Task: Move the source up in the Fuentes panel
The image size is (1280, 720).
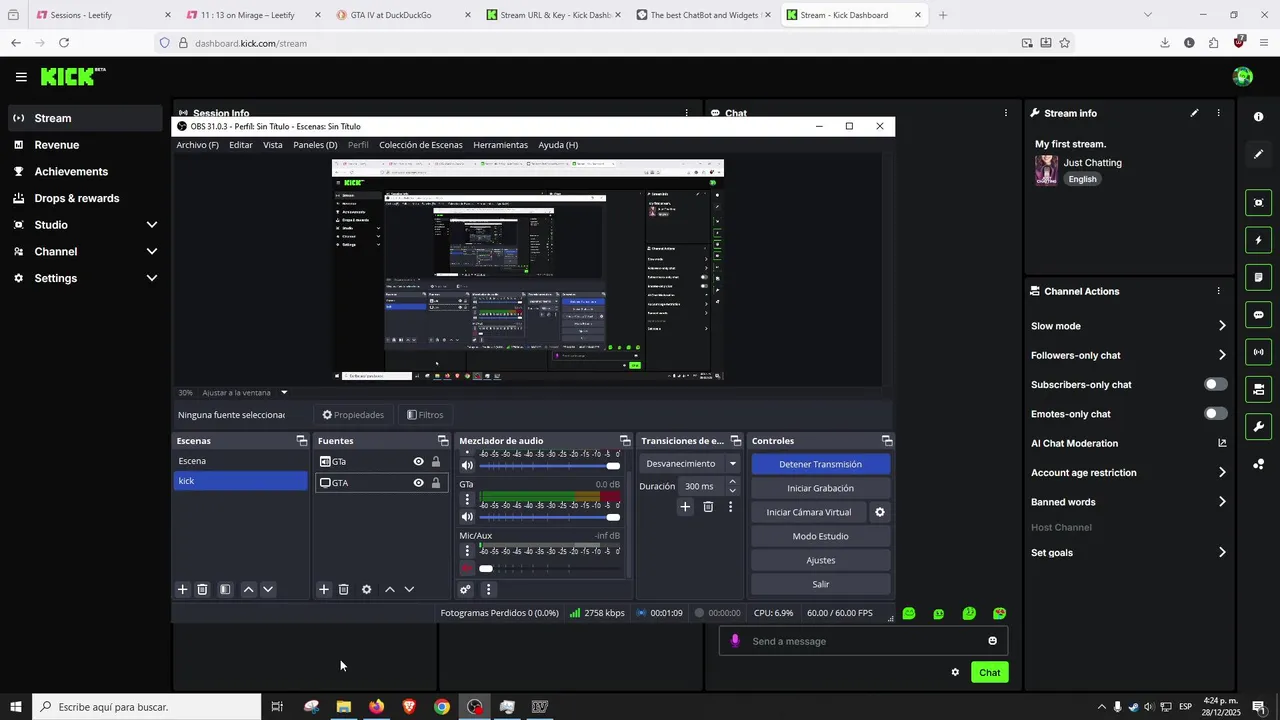Action: [x=390, y=590]
